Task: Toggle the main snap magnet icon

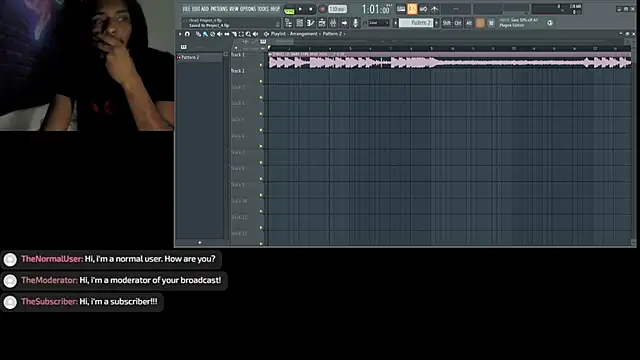Action: [364, 23]
